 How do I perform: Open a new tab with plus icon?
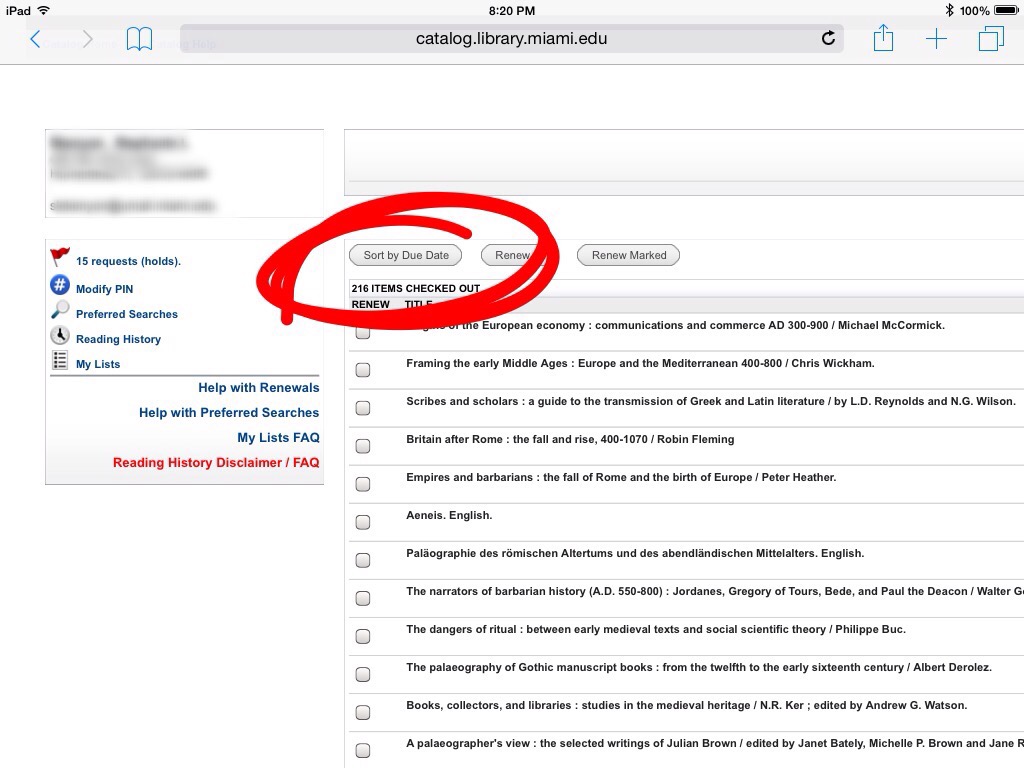(936, 39)
